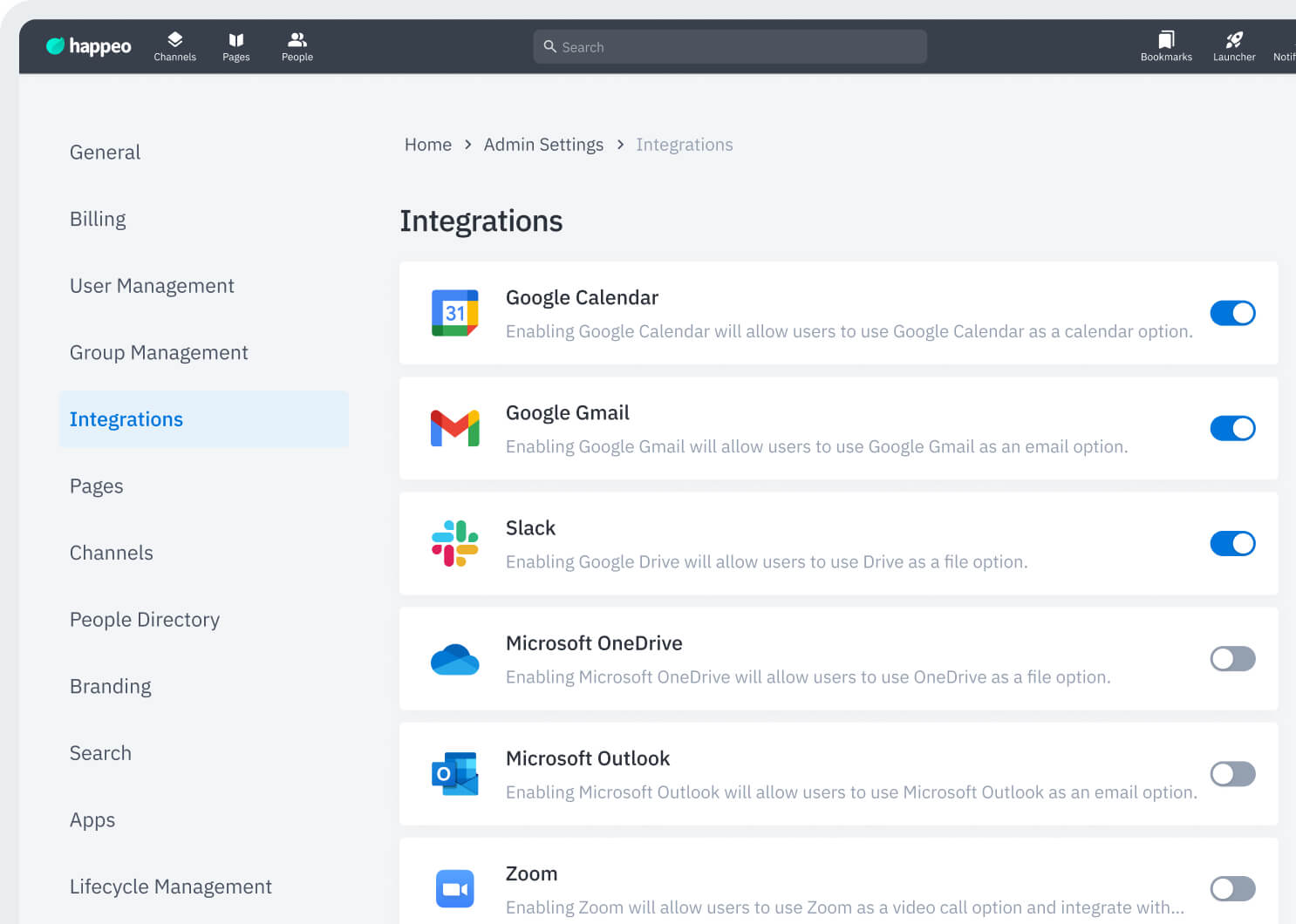Screen dimensions: 1296x924
Task: Click the happeo logo
Action: pyautogui.click(x=87, y=46)
